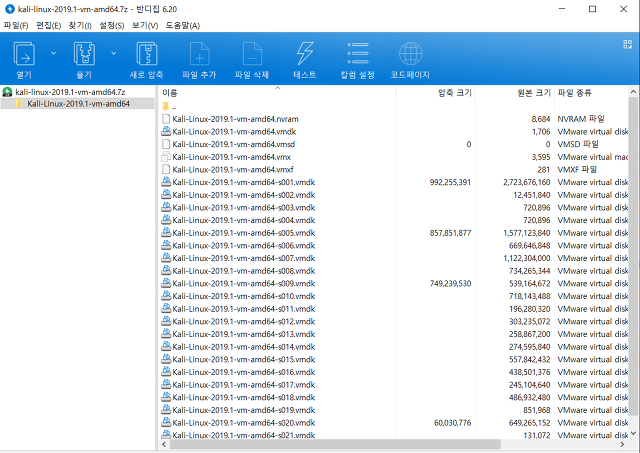Click horizontal scrollbar left arrow
640x453 pixels.
pyautogui.click(x=164, y=444)
